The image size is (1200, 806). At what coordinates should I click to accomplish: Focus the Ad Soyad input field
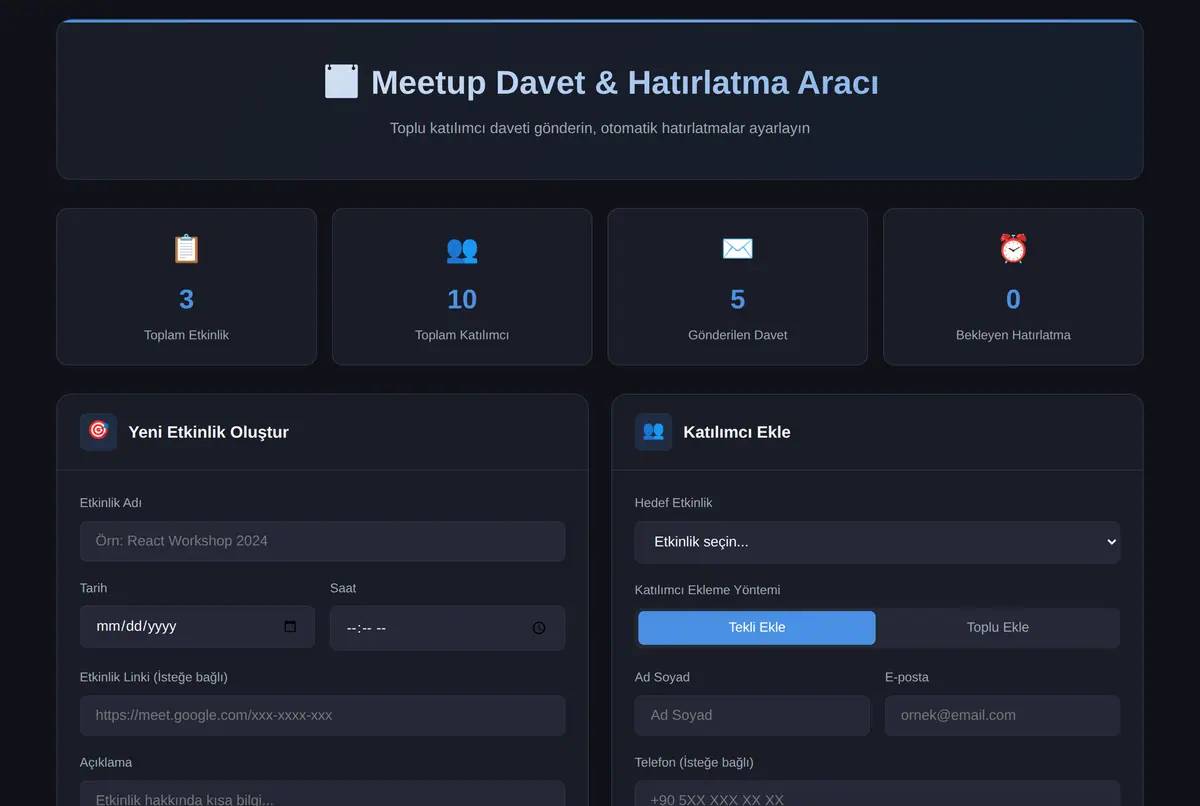tap(752, 716)
